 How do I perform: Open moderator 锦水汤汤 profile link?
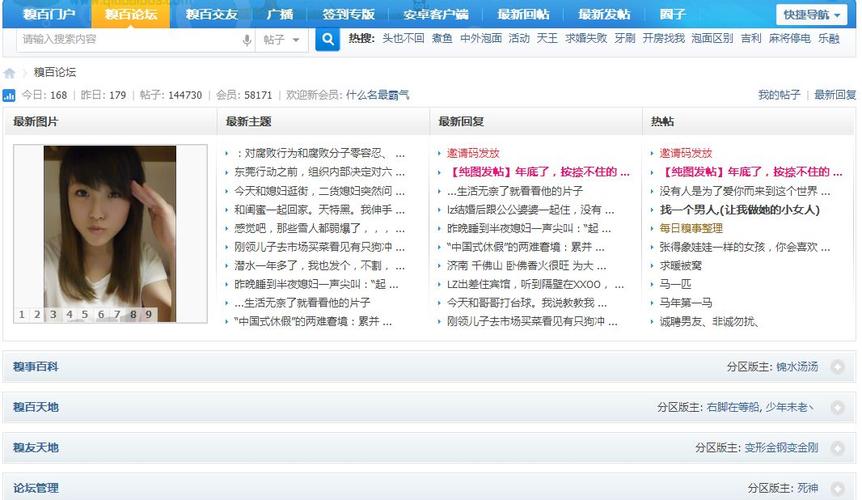[797, 367]
